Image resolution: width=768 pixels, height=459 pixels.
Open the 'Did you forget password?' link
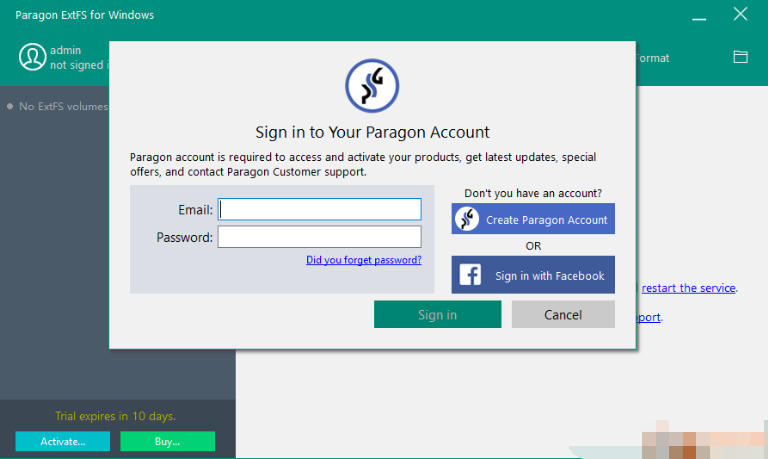(x=364, y=260)
